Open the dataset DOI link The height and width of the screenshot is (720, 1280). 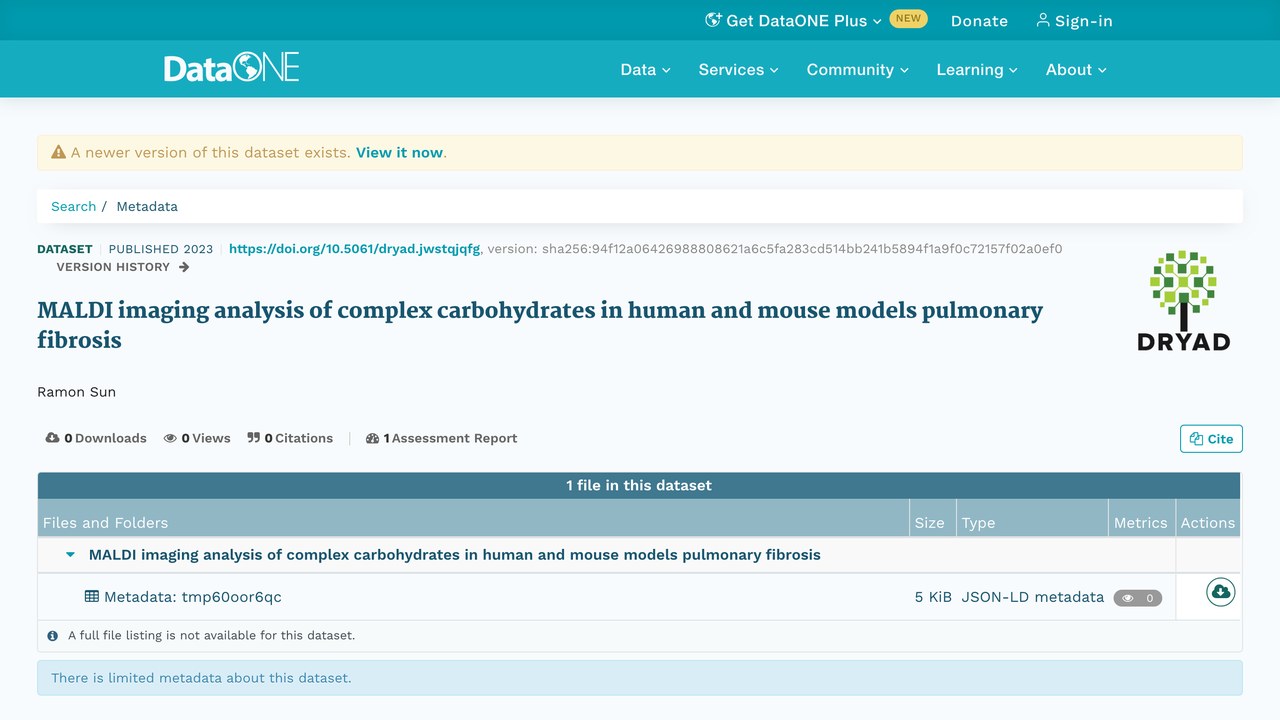coord(355,249)
